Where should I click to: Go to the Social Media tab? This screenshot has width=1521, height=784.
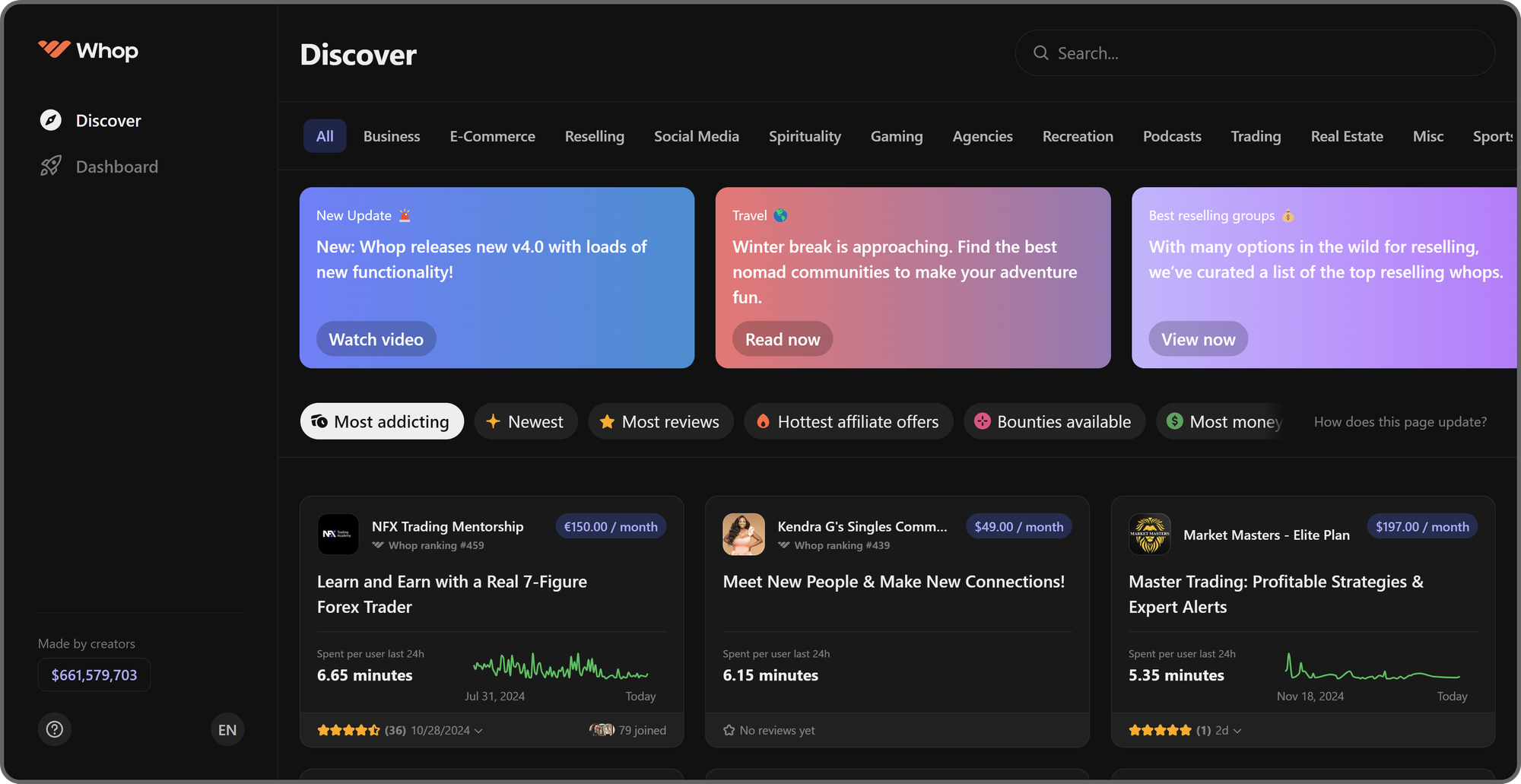click(697, 136)
